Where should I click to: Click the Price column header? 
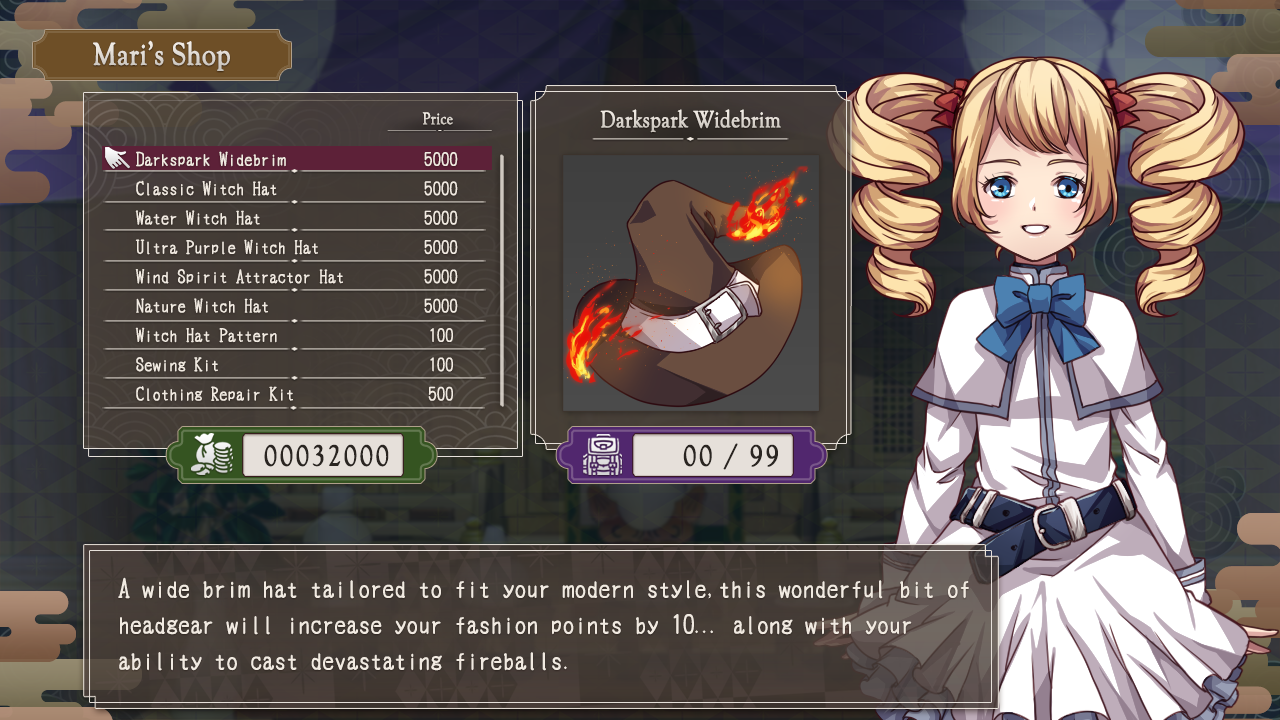[438, 119]
